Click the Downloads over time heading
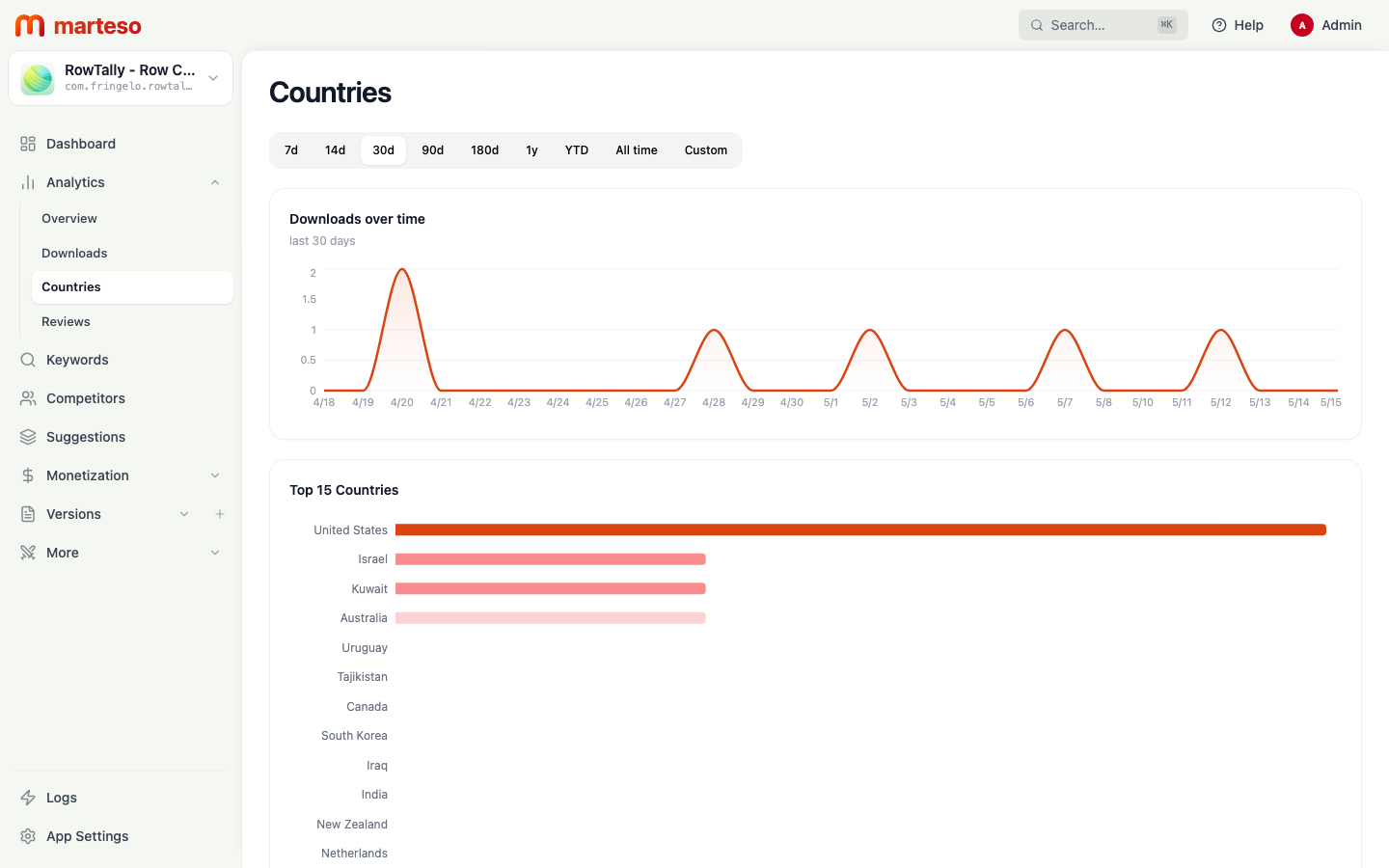Viewport: 1389px width, 868px height. coord(357,219)
